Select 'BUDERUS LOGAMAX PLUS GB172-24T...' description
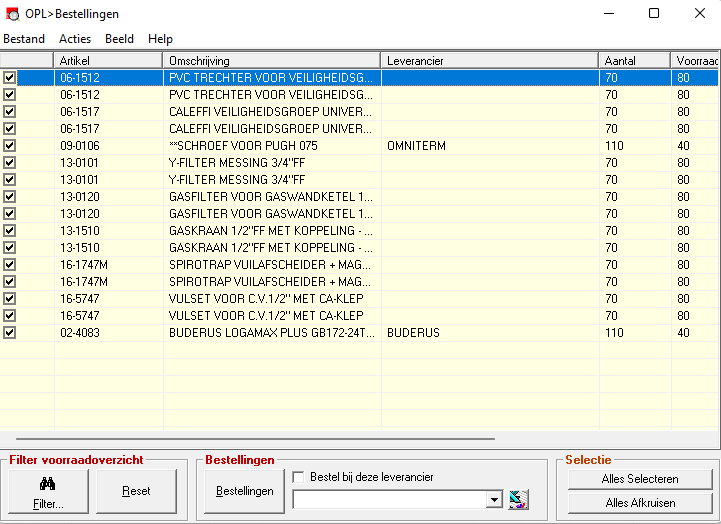721x524 pixels. 272,333
